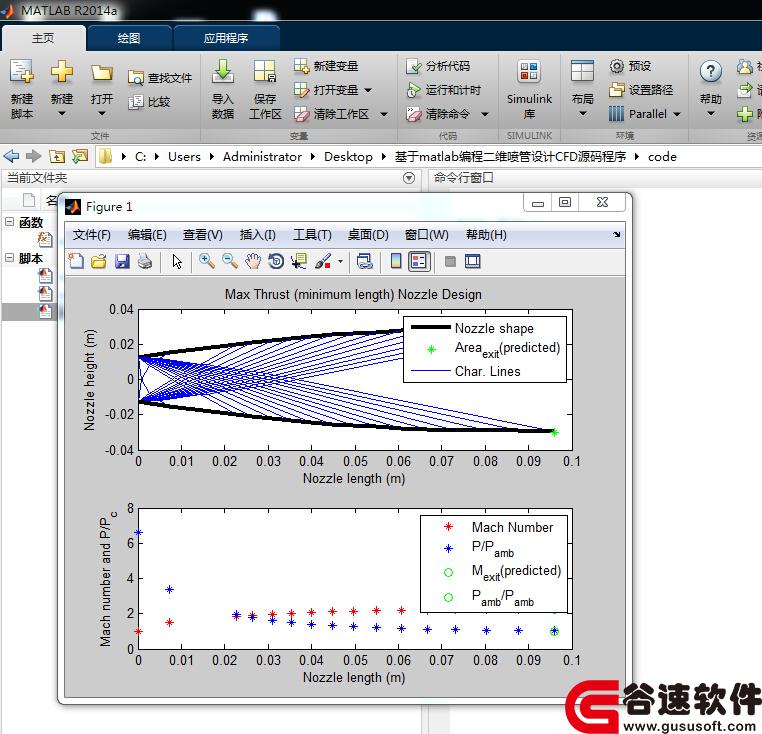Click Hide Plot Tools icon
The image size is (762, 734).
coord(450,262)
